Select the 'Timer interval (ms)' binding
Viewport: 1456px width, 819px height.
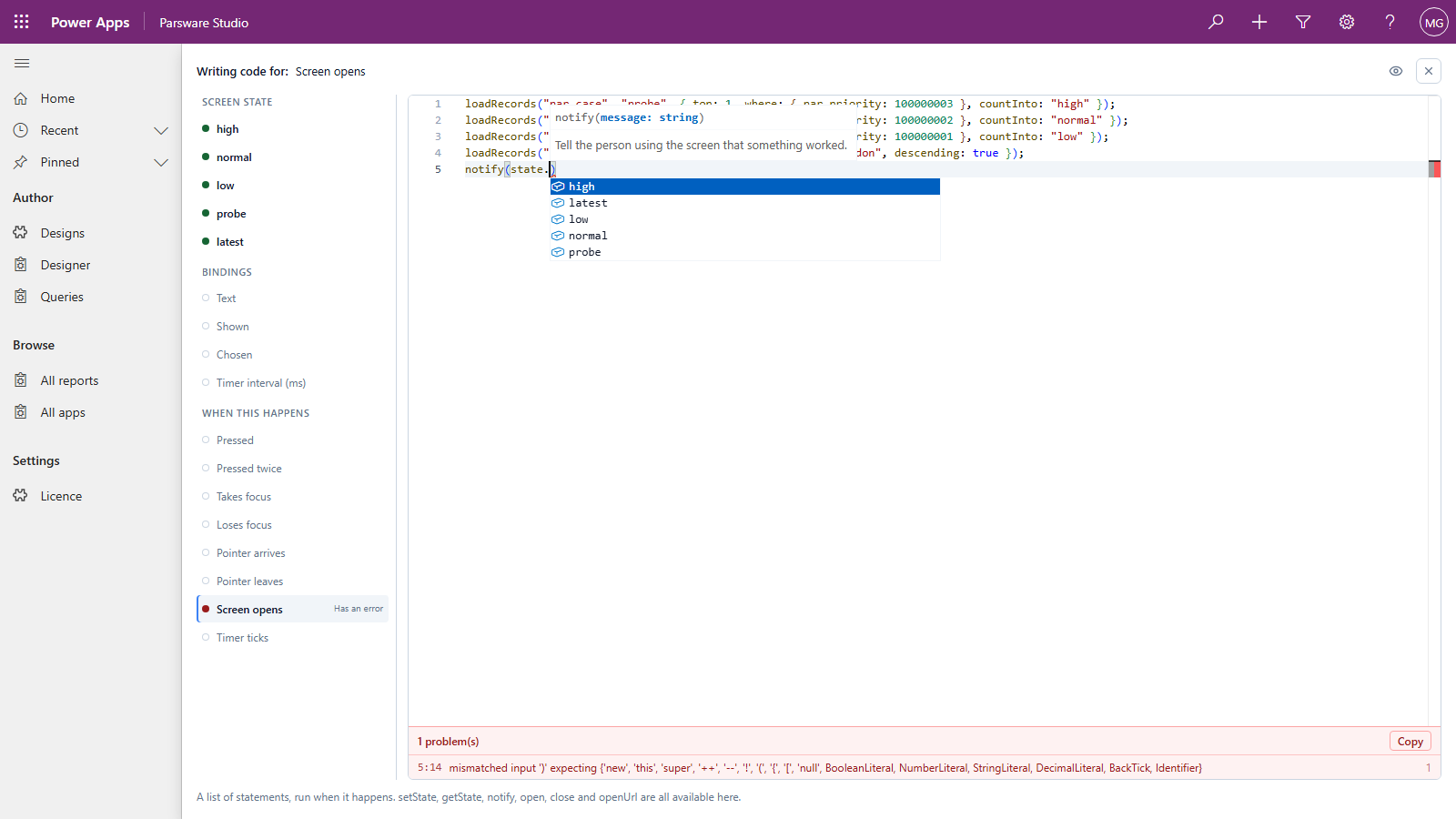click(x=293, y=382)
